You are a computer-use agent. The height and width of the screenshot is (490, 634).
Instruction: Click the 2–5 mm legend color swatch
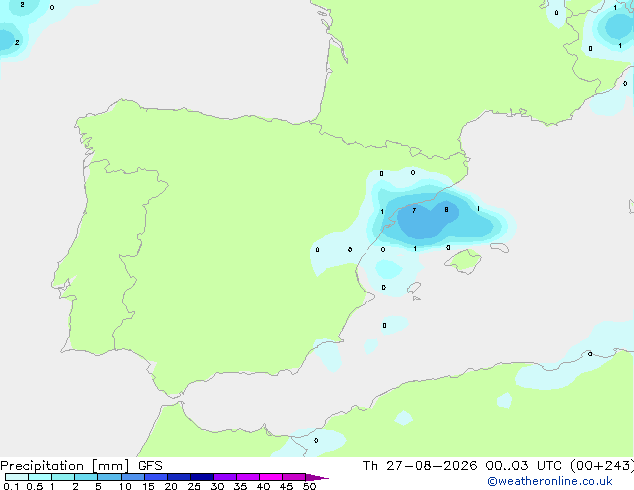click(86, 477)
